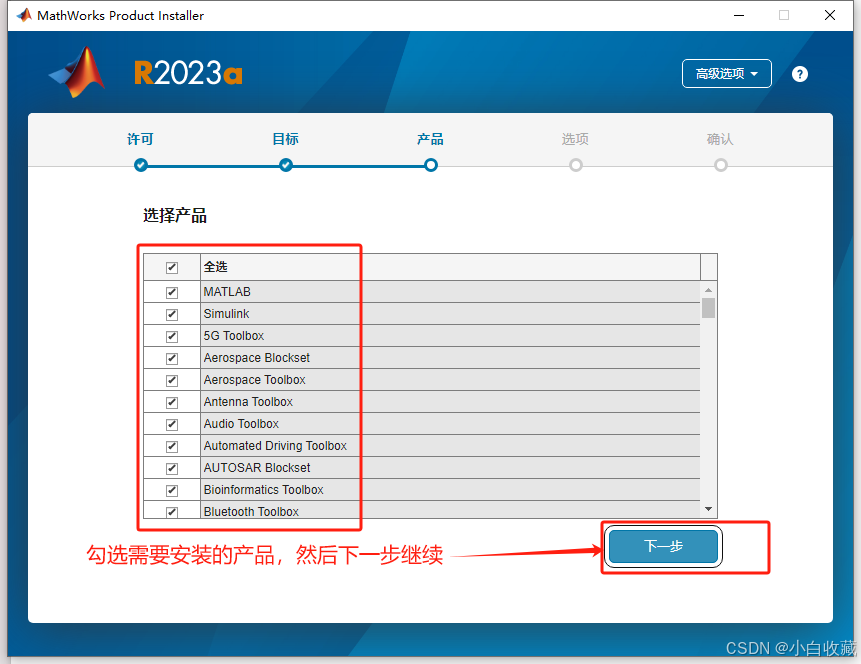Go to the 许可 step

click(141, 139)
